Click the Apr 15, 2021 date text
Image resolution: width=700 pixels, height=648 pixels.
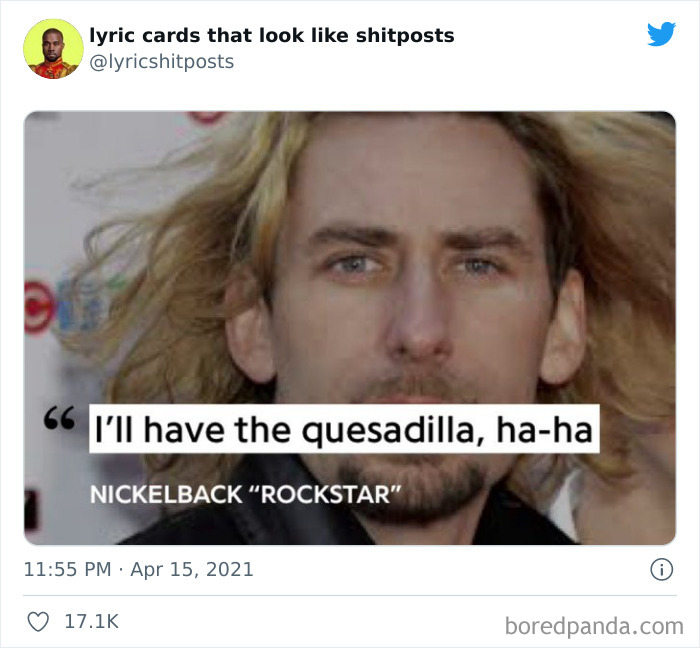click(192, 569)
